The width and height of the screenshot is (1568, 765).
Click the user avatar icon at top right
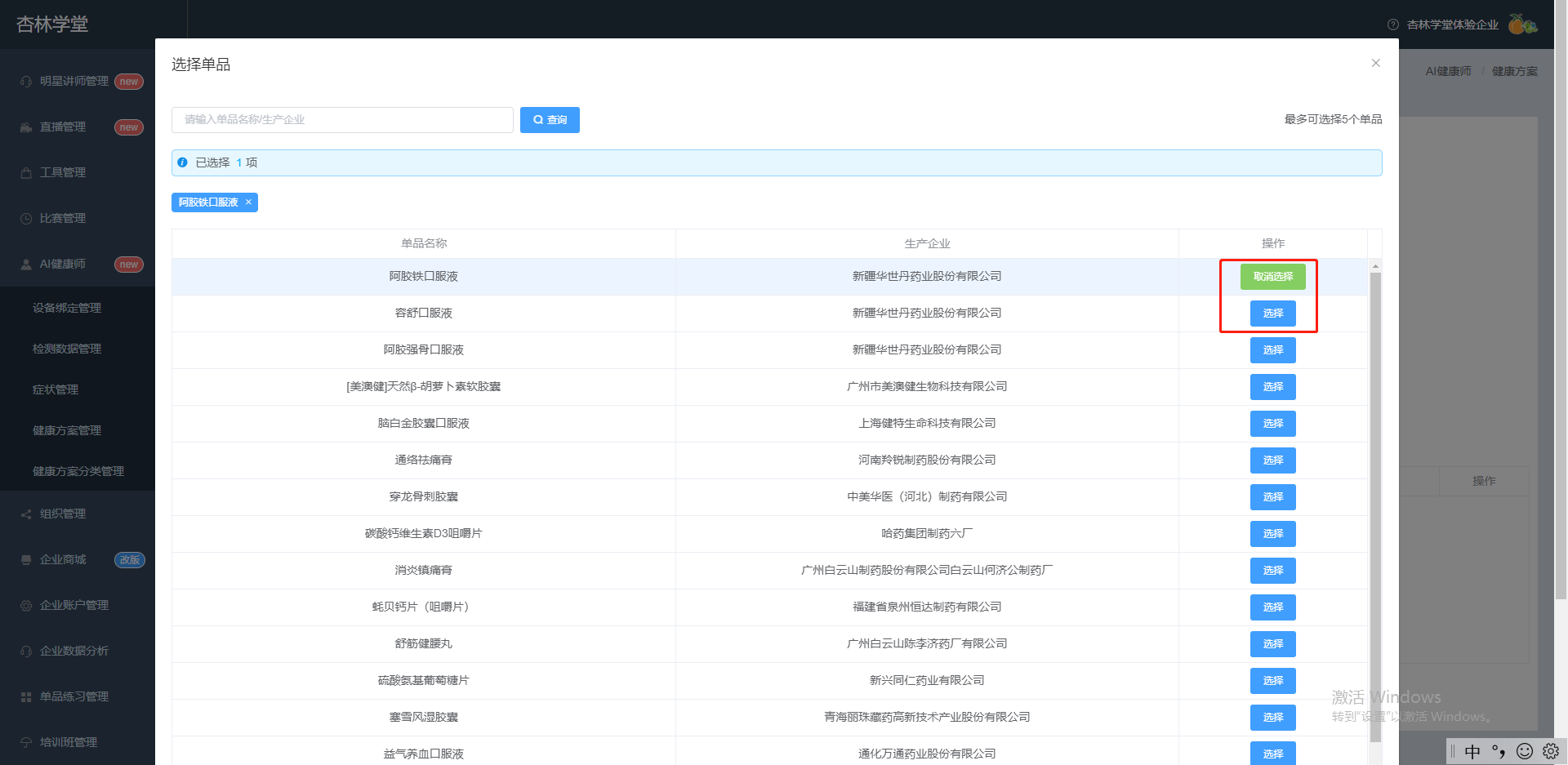pyautogui.click(x=1522, y=24)
